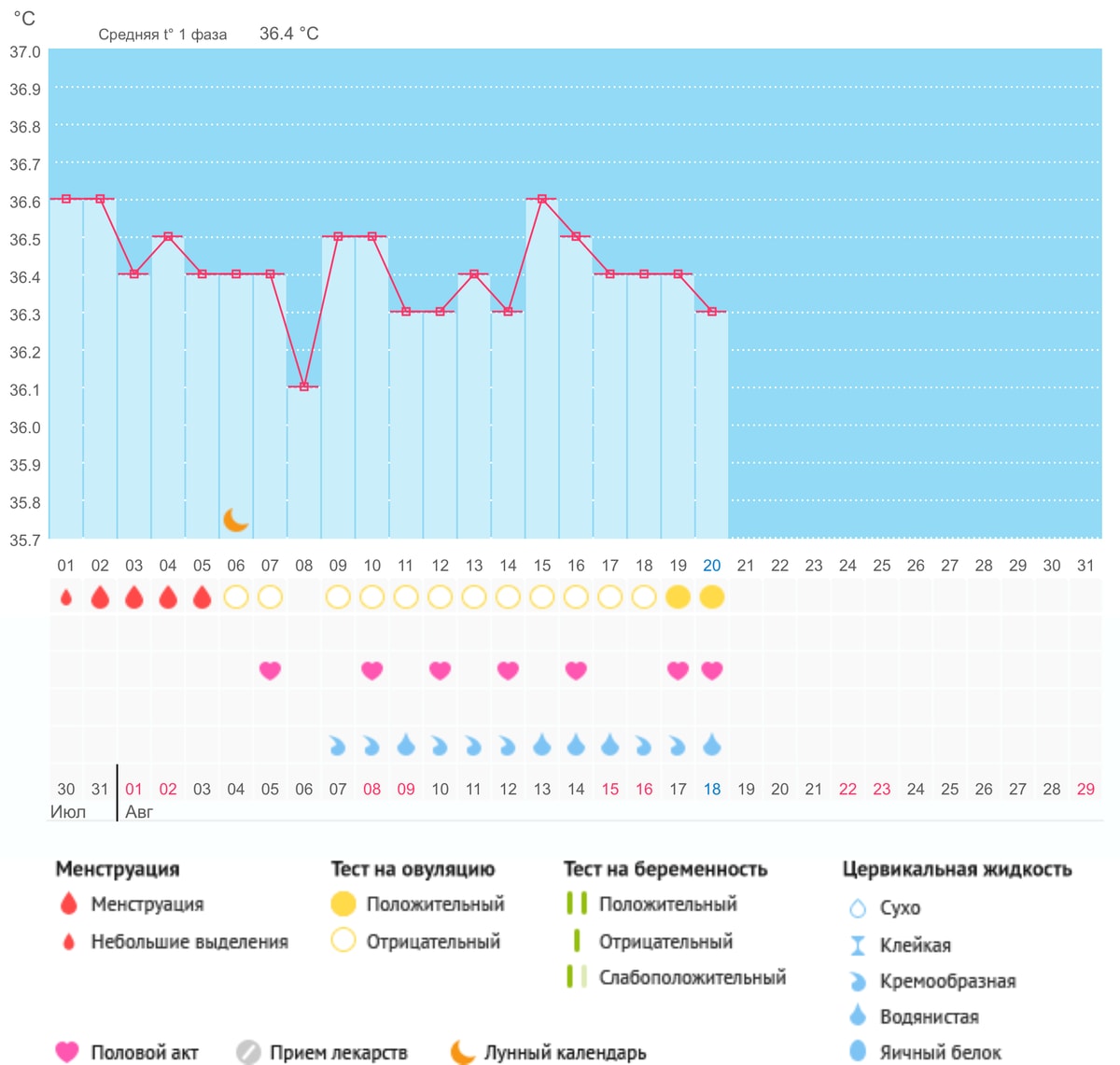Viewport: 1120px width, 1065px height.
Task: Click the Авг month label
Action: pyautogui.click(x=139, y=812)
